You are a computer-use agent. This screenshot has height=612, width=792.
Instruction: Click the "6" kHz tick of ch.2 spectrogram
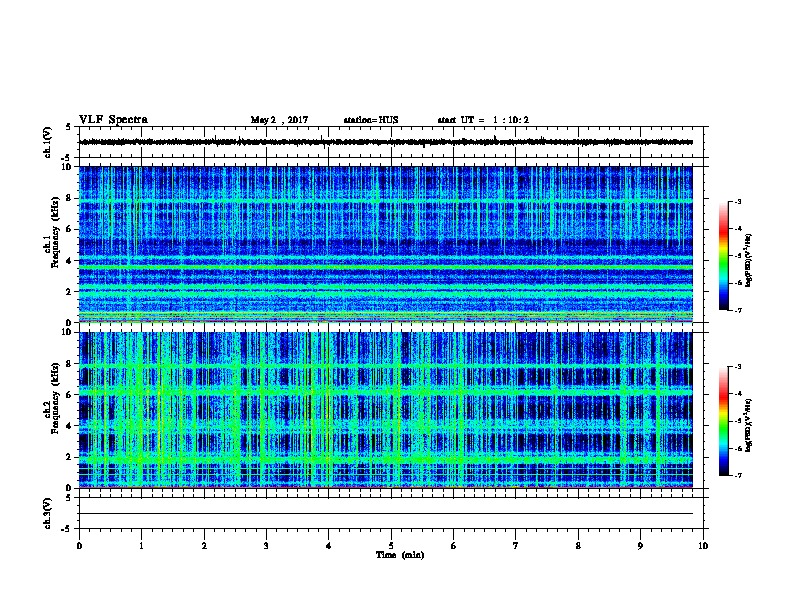click(68, 394)
